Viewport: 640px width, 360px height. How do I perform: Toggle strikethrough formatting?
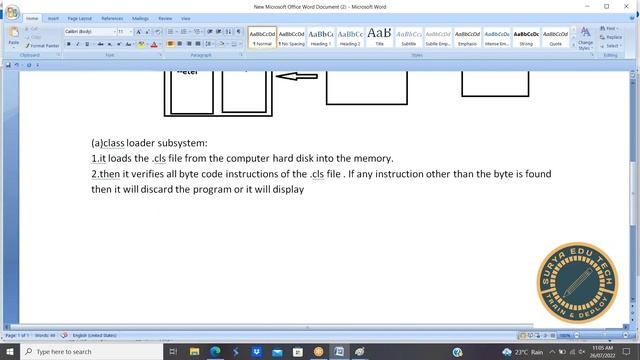click(100, 44)
